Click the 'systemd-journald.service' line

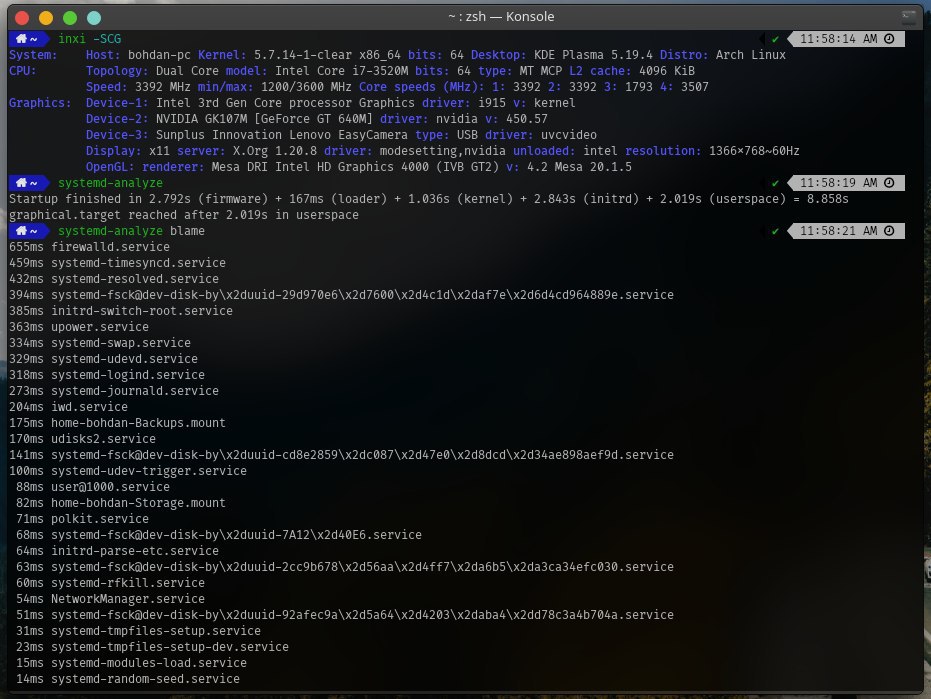[x=114, y=391]
